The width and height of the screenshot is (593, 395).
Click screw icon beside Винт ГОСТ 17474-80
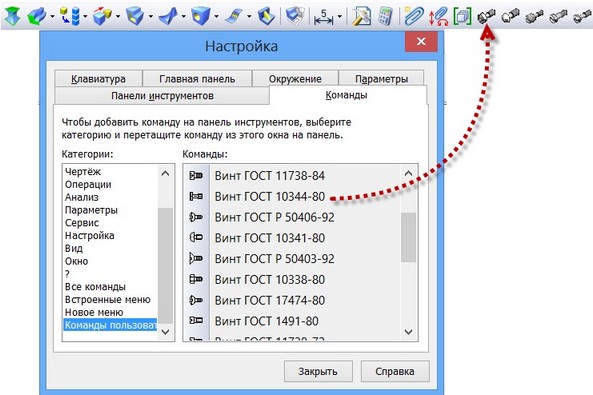coord(196,300)
